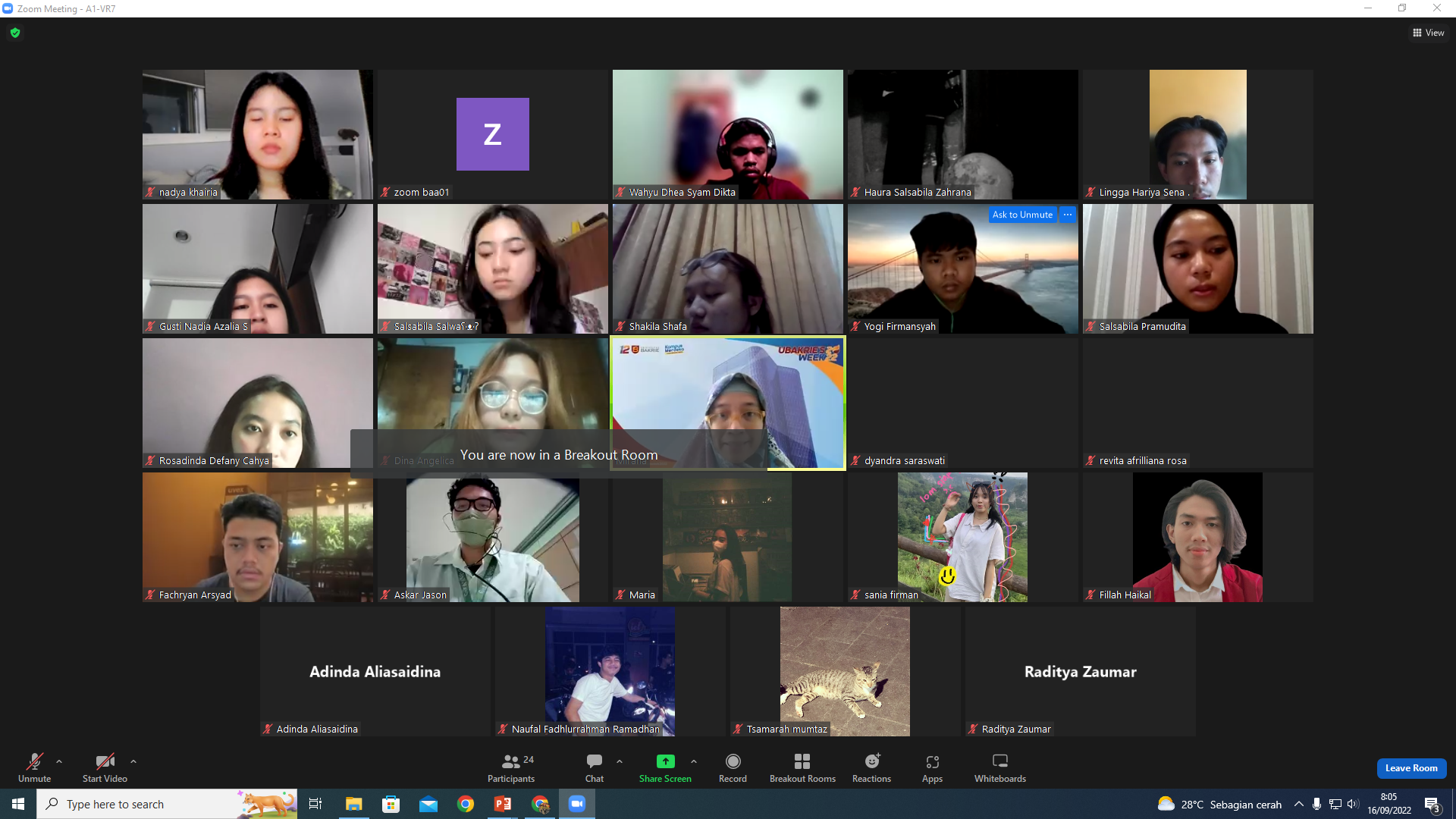Click Fachryan Arsyad name label
The width and height of the screenshot is (1456, 819).
[x=195, y=595]
